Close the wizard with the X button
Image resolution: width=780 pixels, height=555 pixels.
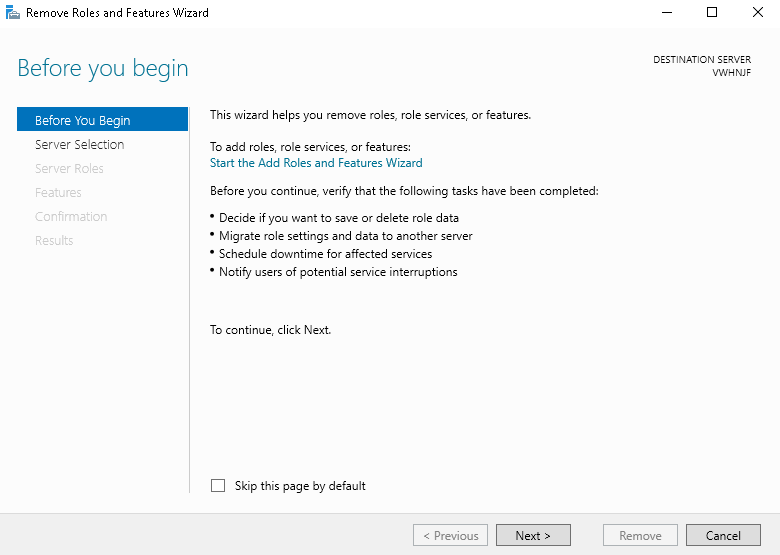click(x=757, y=13)
